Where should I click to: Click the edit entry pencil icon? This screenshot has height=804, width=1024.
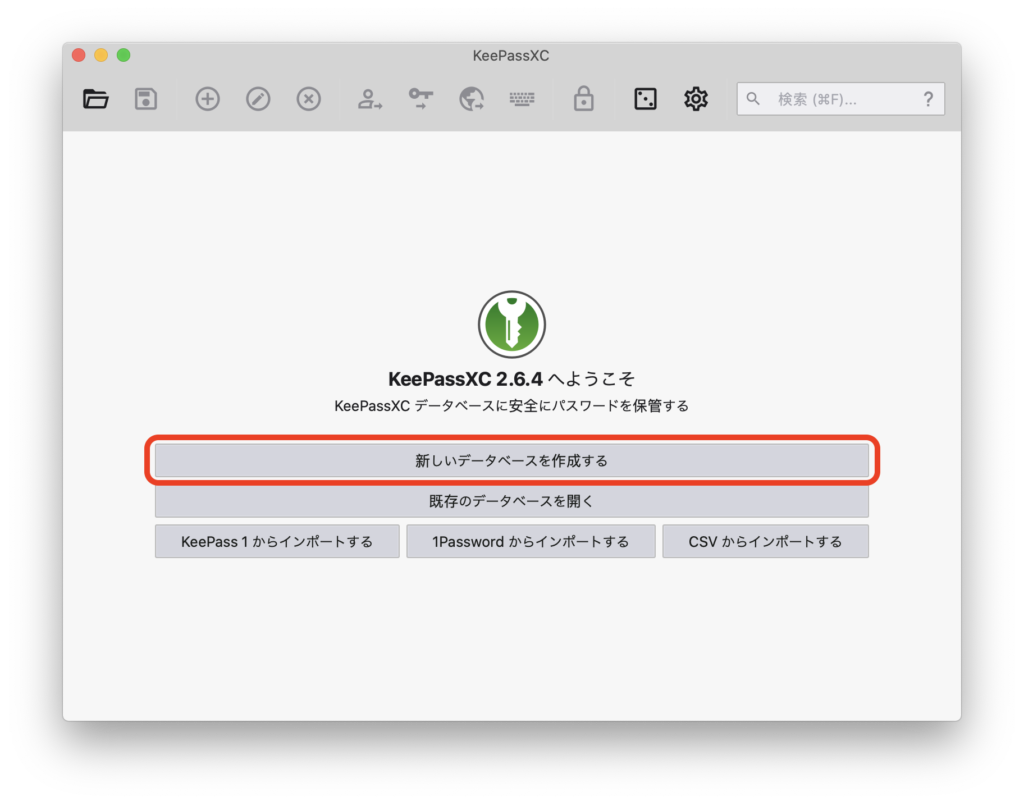click(258, 99)
